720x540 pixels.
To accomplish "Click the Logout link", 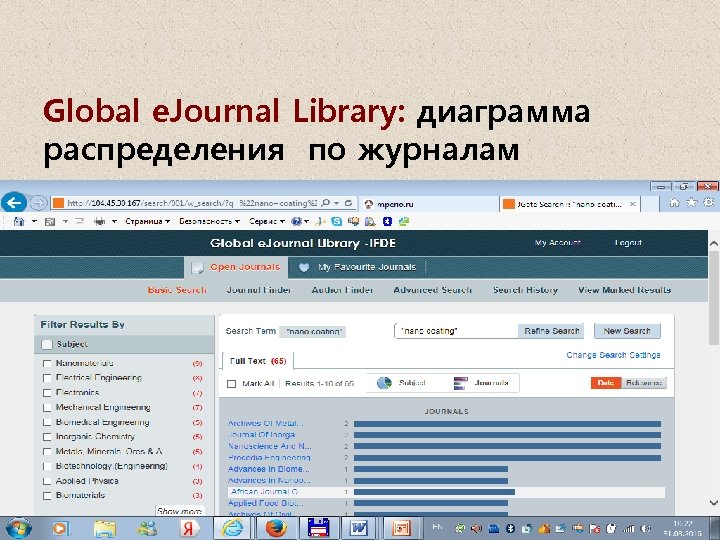I will coord(628,243).
